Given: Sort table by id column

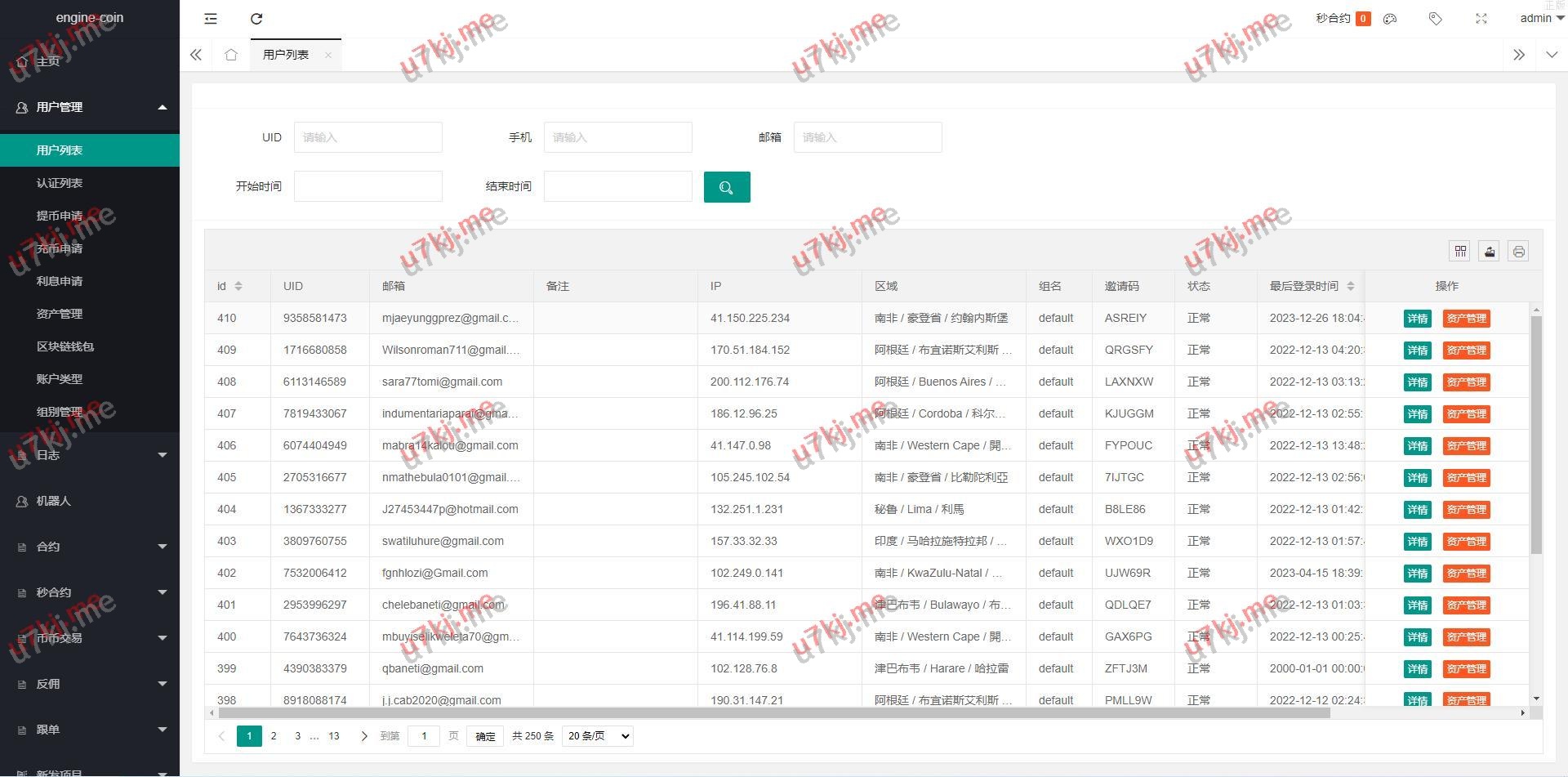Looking at the screenshot, I should 238,286.
